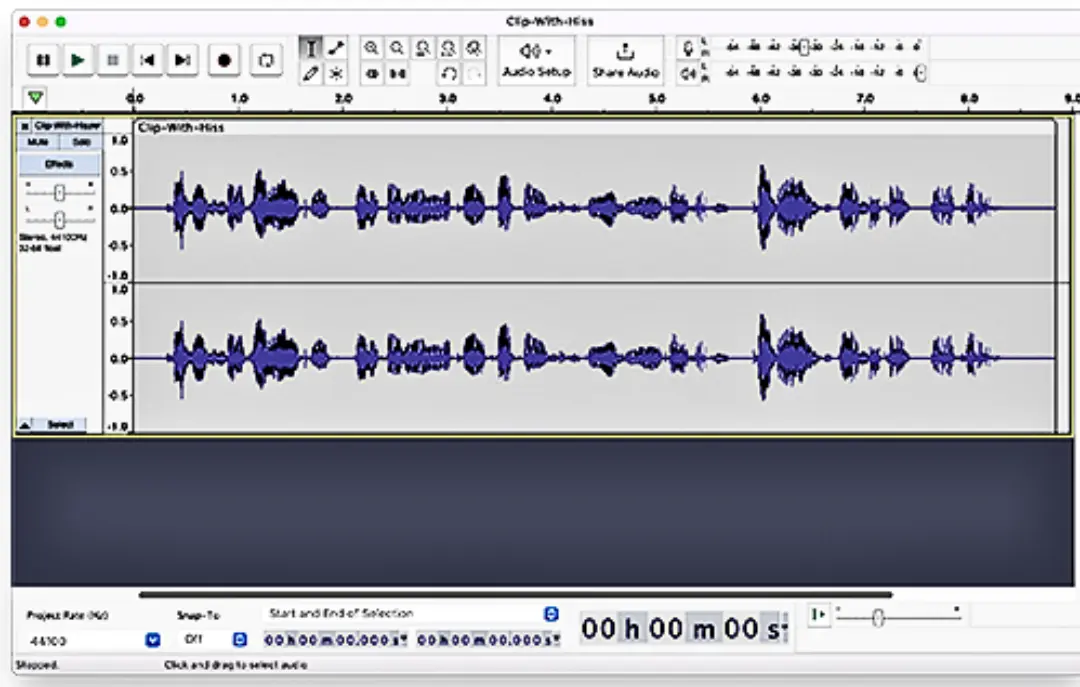
Task: Open the large time display format menu
Action: pyautogui.click(x=785, y=628)
